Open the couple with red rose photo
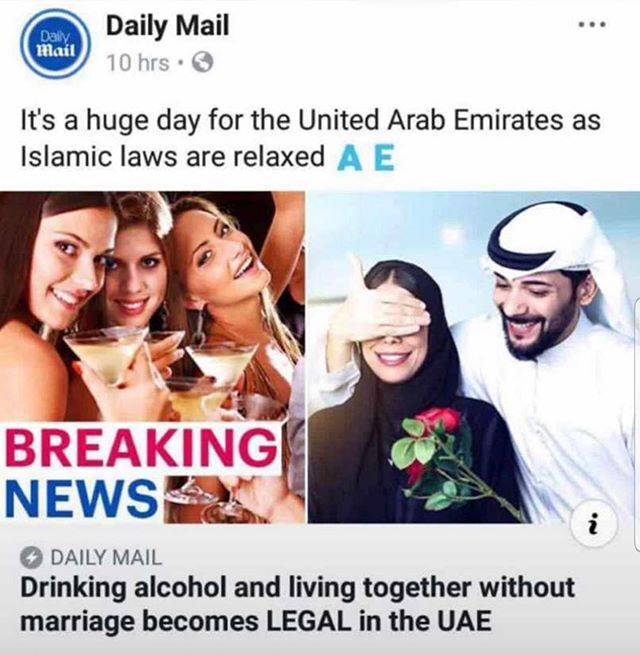 click(474, 357)
